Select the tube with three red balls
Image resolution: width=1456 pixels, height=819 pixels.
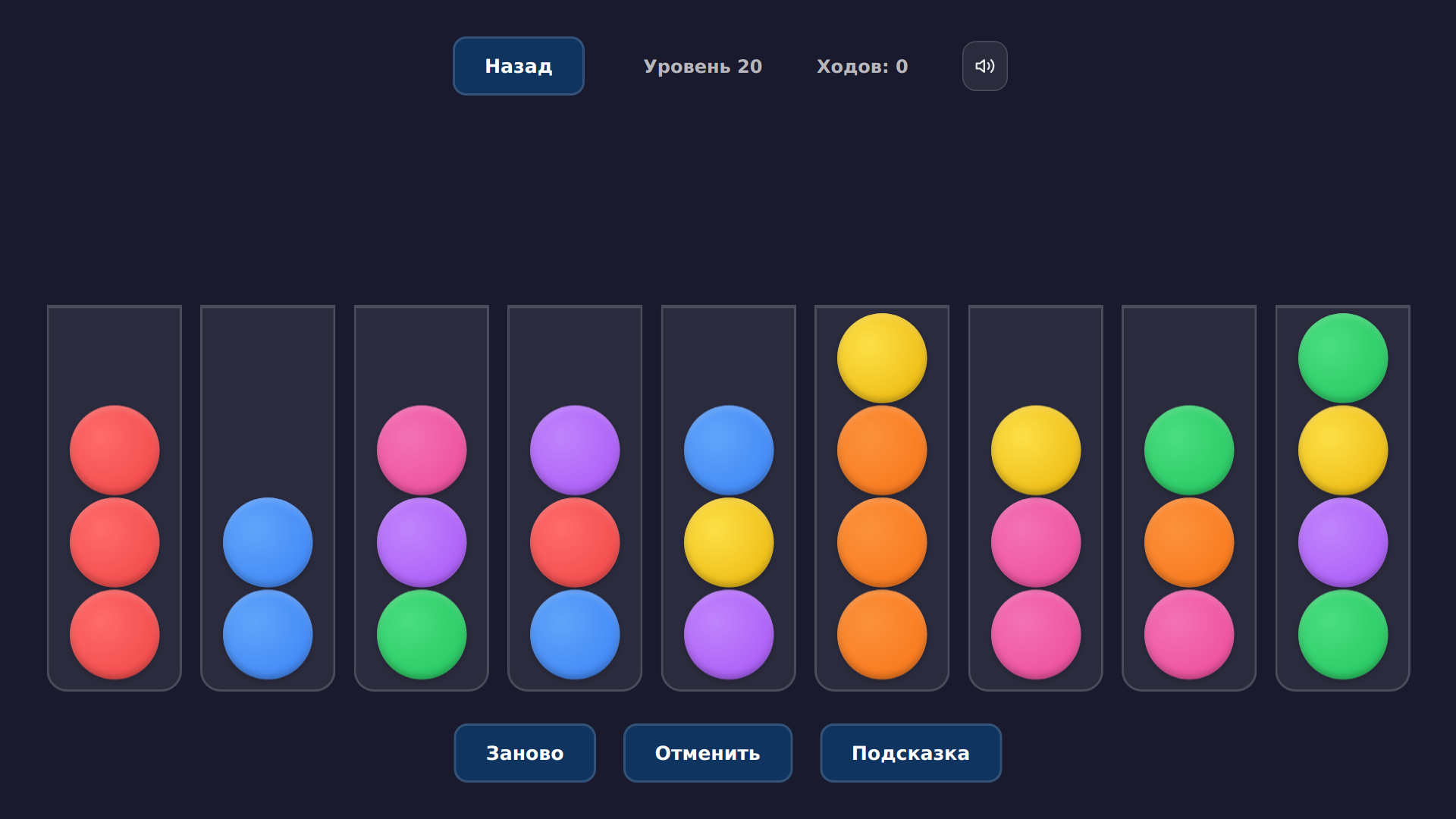pos(115,498)
